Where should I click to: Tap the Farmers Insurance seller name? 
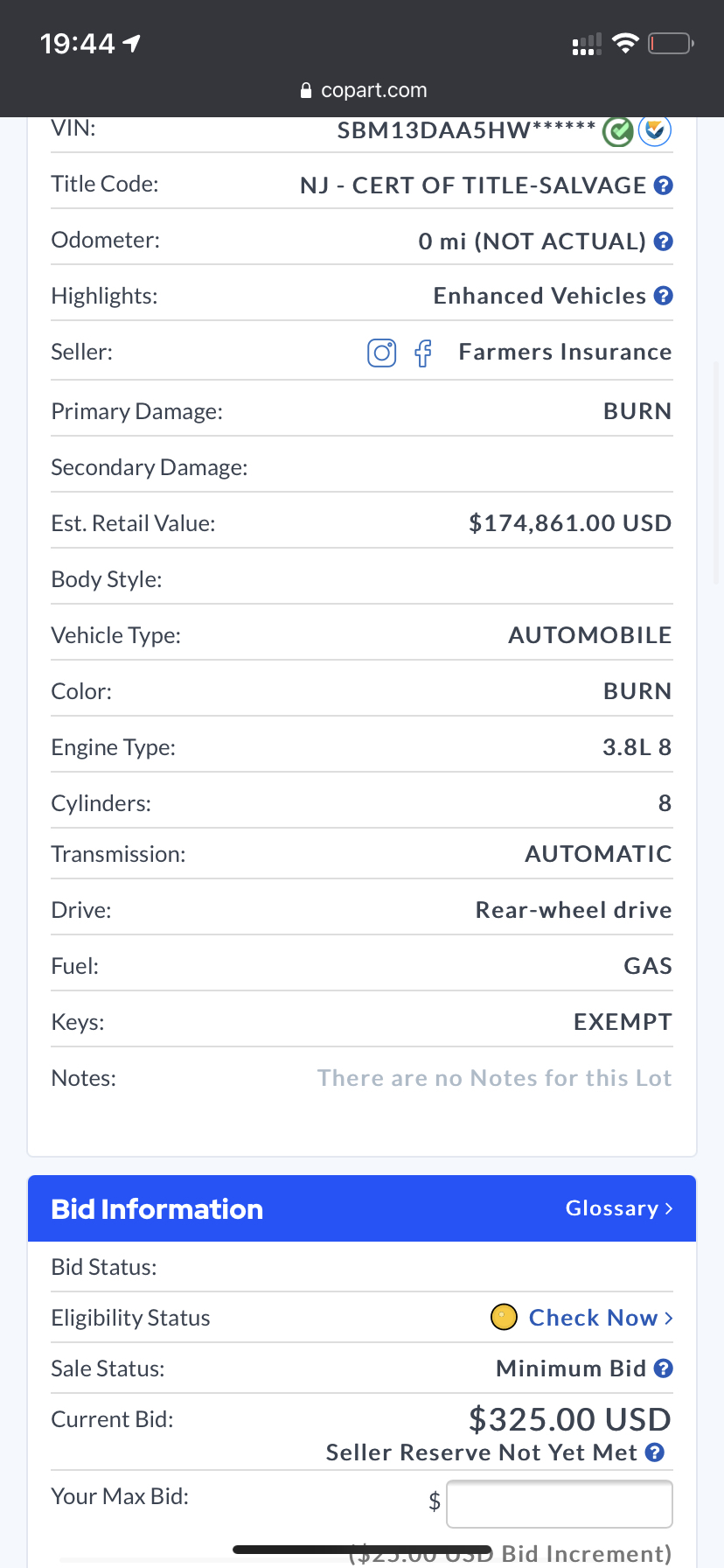[565, 352]
